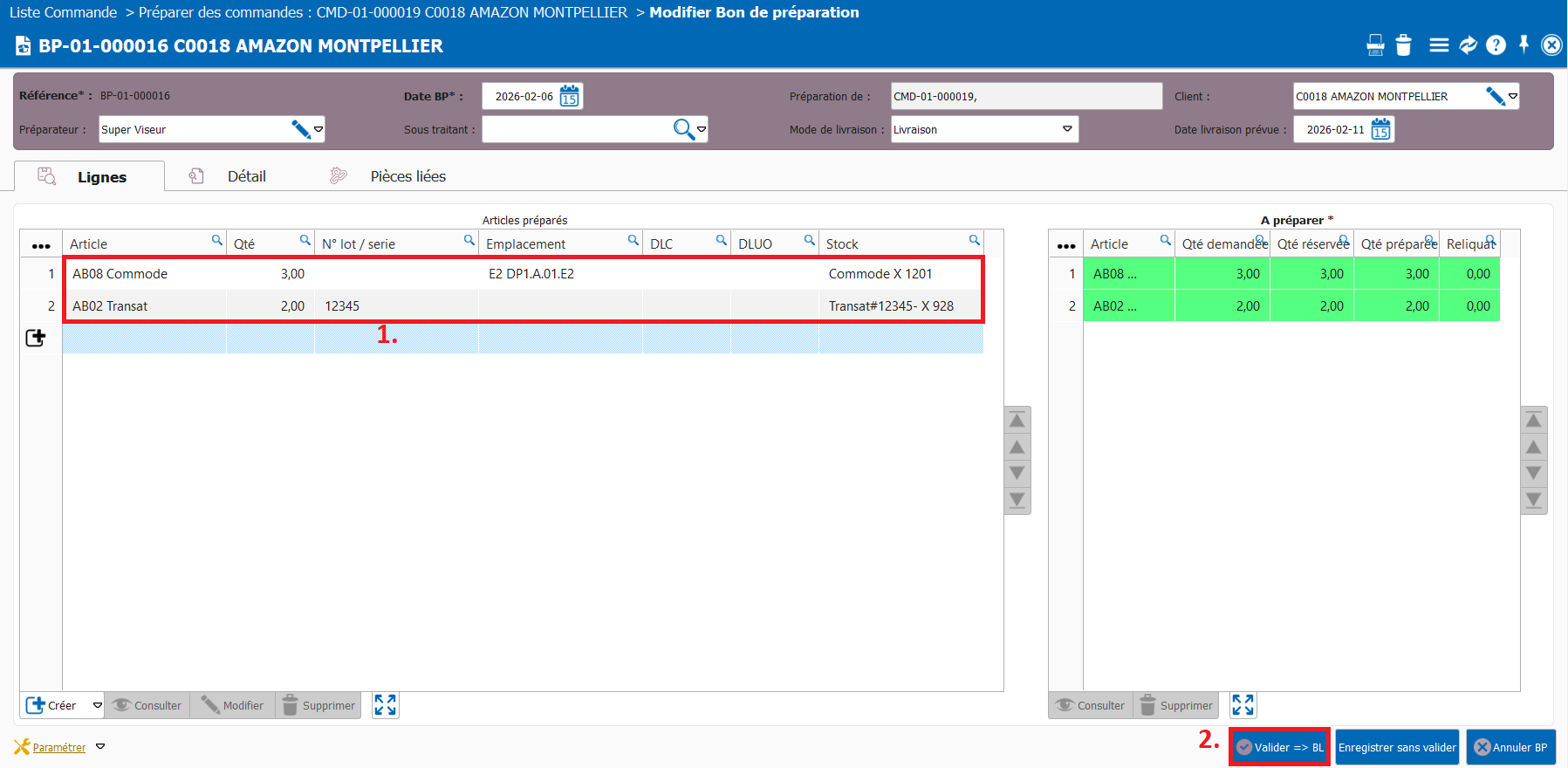Click the magnifier icon in Sous traitant field

(683, 129)
